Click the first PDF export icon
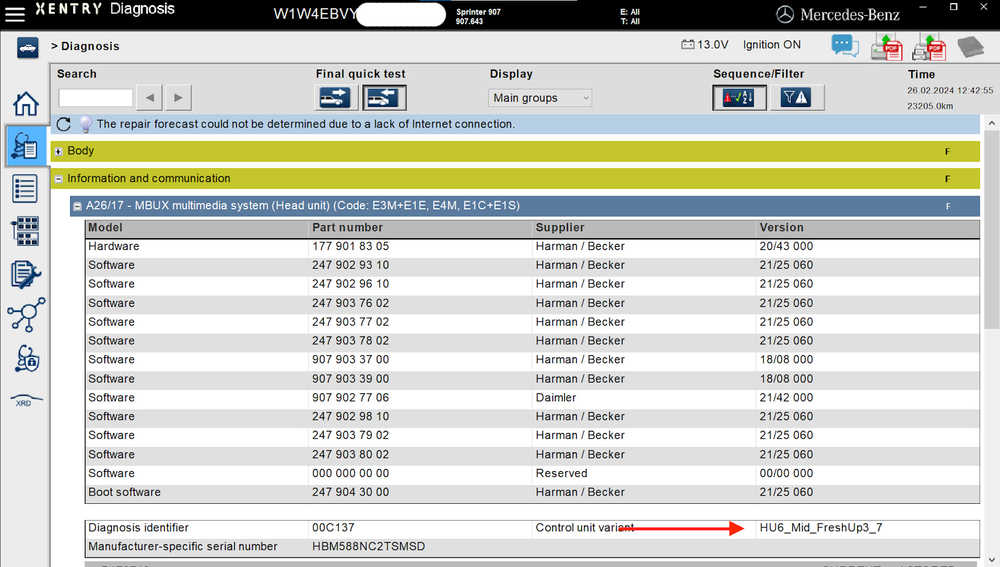 click(886, 47)
